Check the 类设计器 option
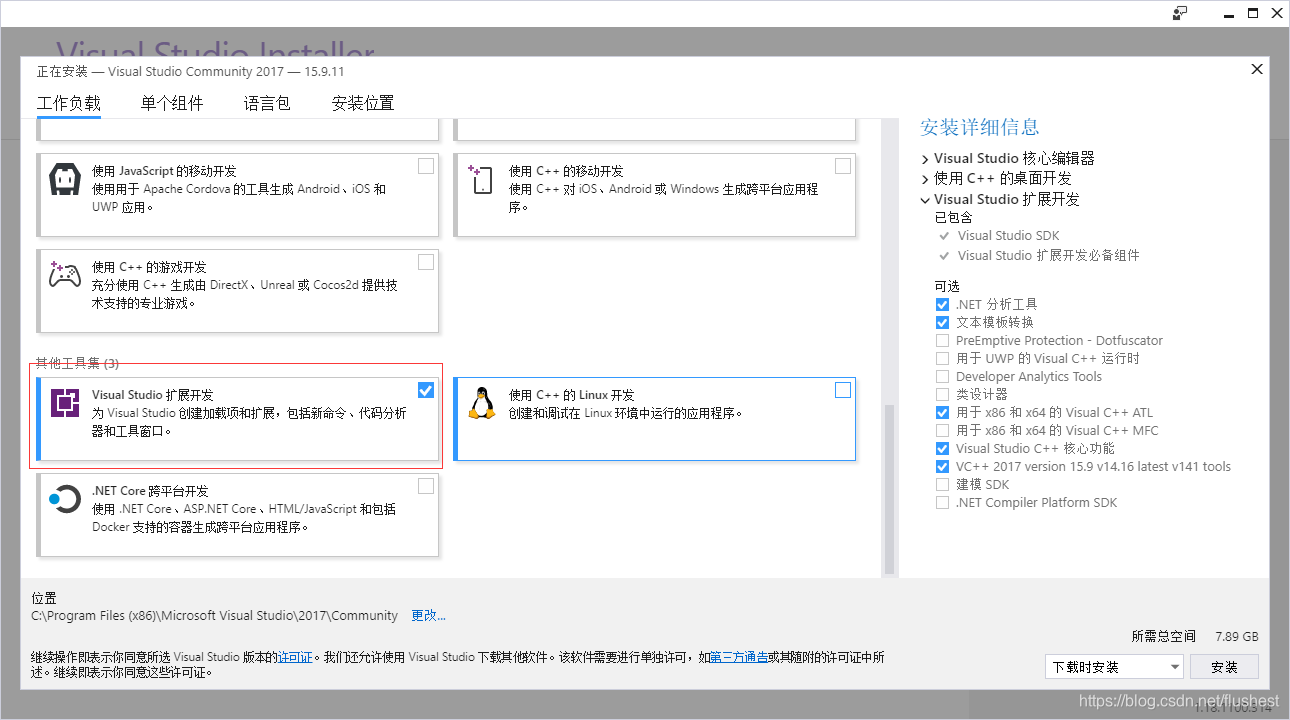This screenshot has height=720, width=1290. tap(942, 394)
